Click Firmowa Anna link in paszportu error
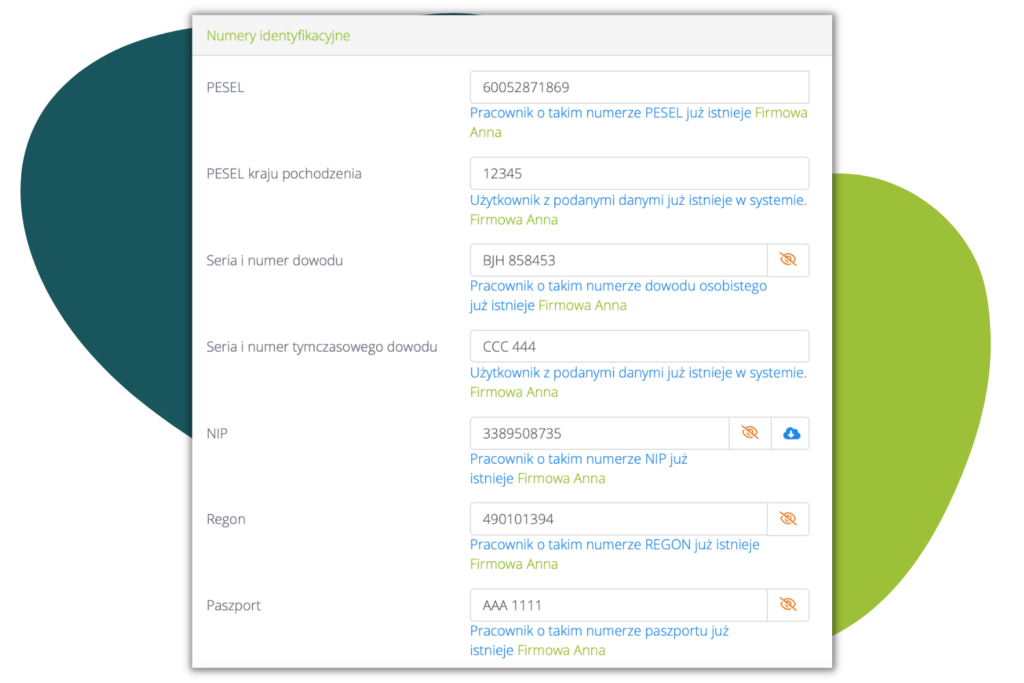Viewport: 1024px width, 683px height. pos(560,650)
